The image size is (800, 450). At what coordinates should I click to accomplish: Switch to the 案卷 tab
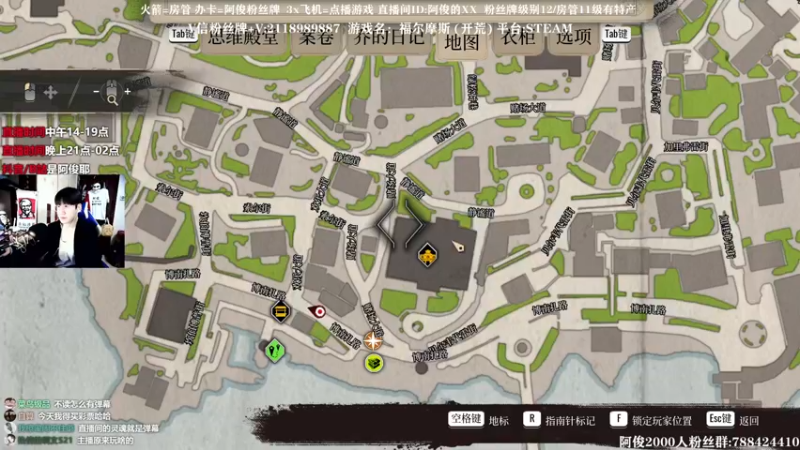[316, 38]
